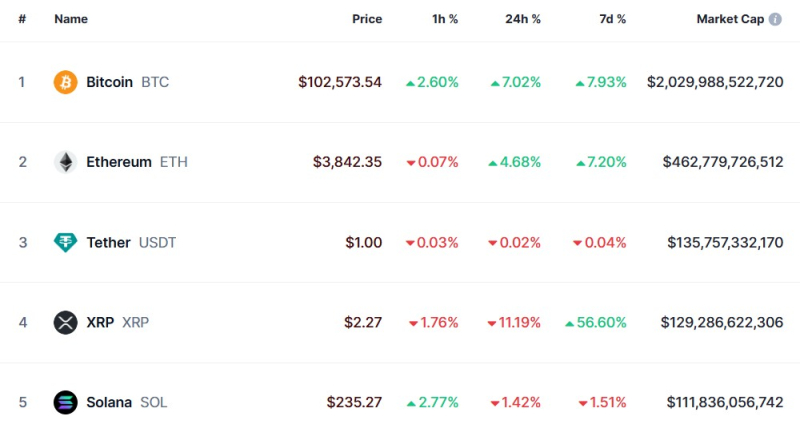
Task: Click XRP's 56.60% seven-day change
Action: coord(601,322)
